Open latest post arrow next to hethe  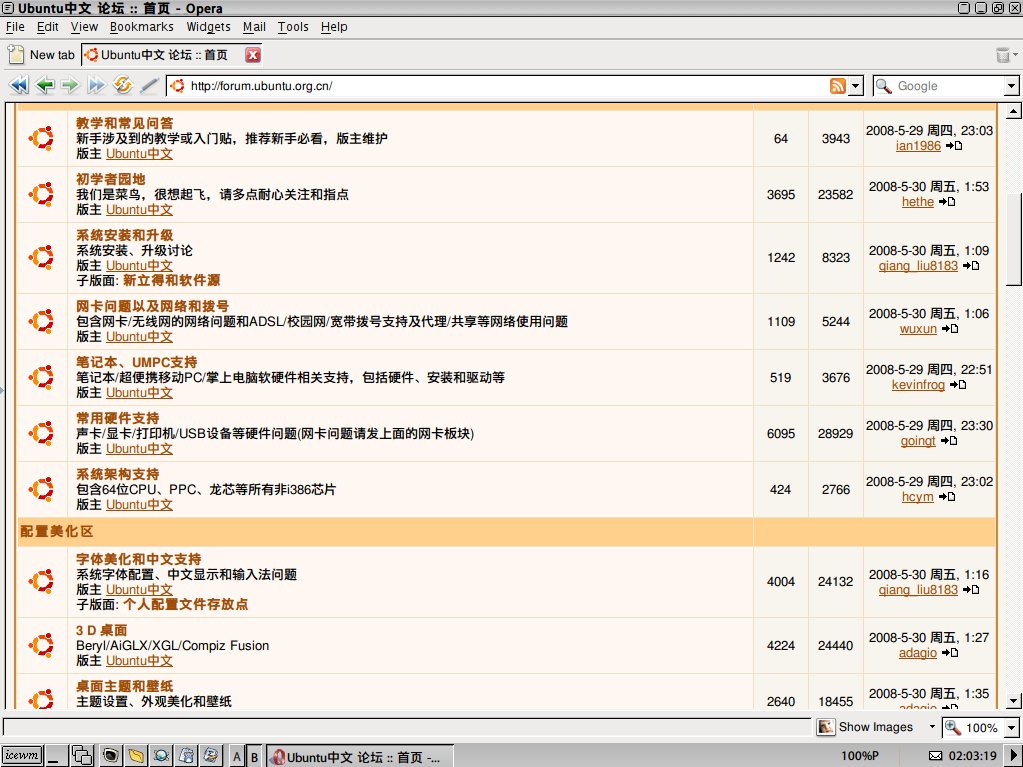click(x=947, y=202)
